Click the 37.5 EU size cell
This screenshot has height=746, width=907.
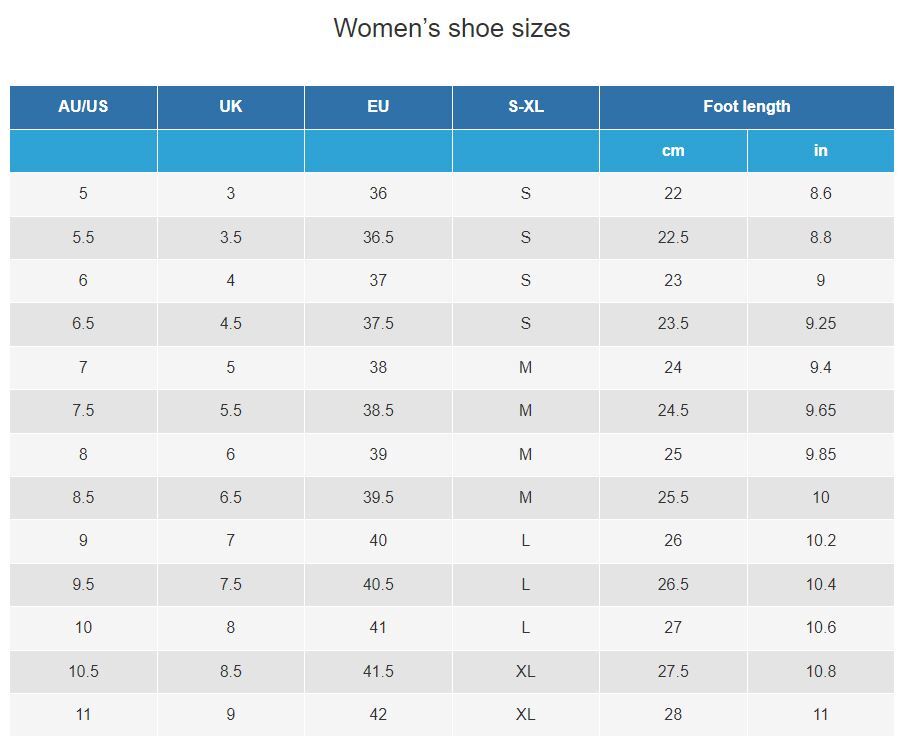[378, 324]
